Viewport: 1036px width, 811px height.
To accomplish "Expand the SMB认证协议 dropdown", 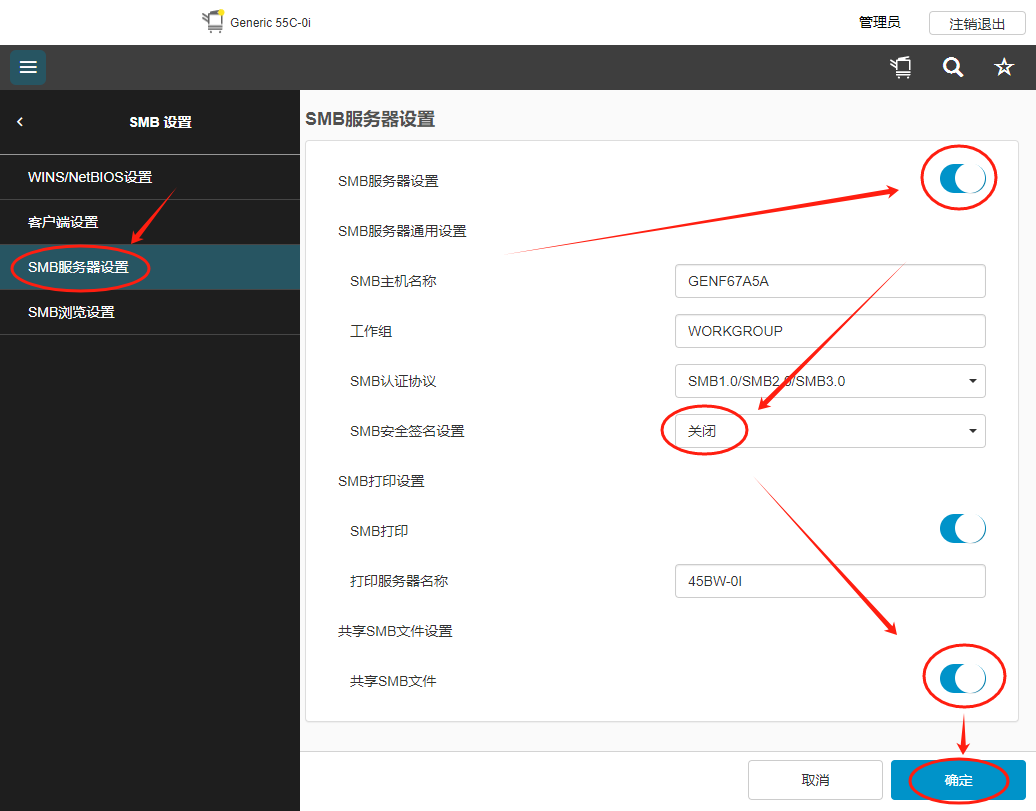I will (x=830, y=381).
